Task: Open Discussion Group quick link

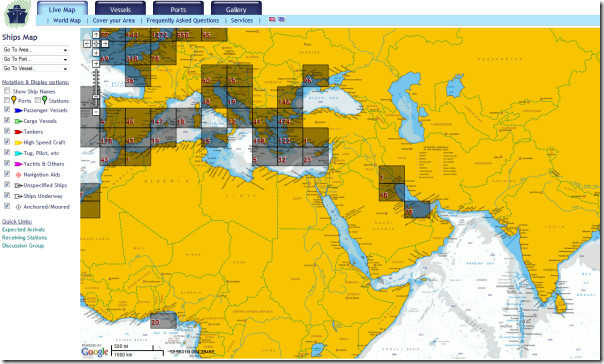Action: click(23, 246)
